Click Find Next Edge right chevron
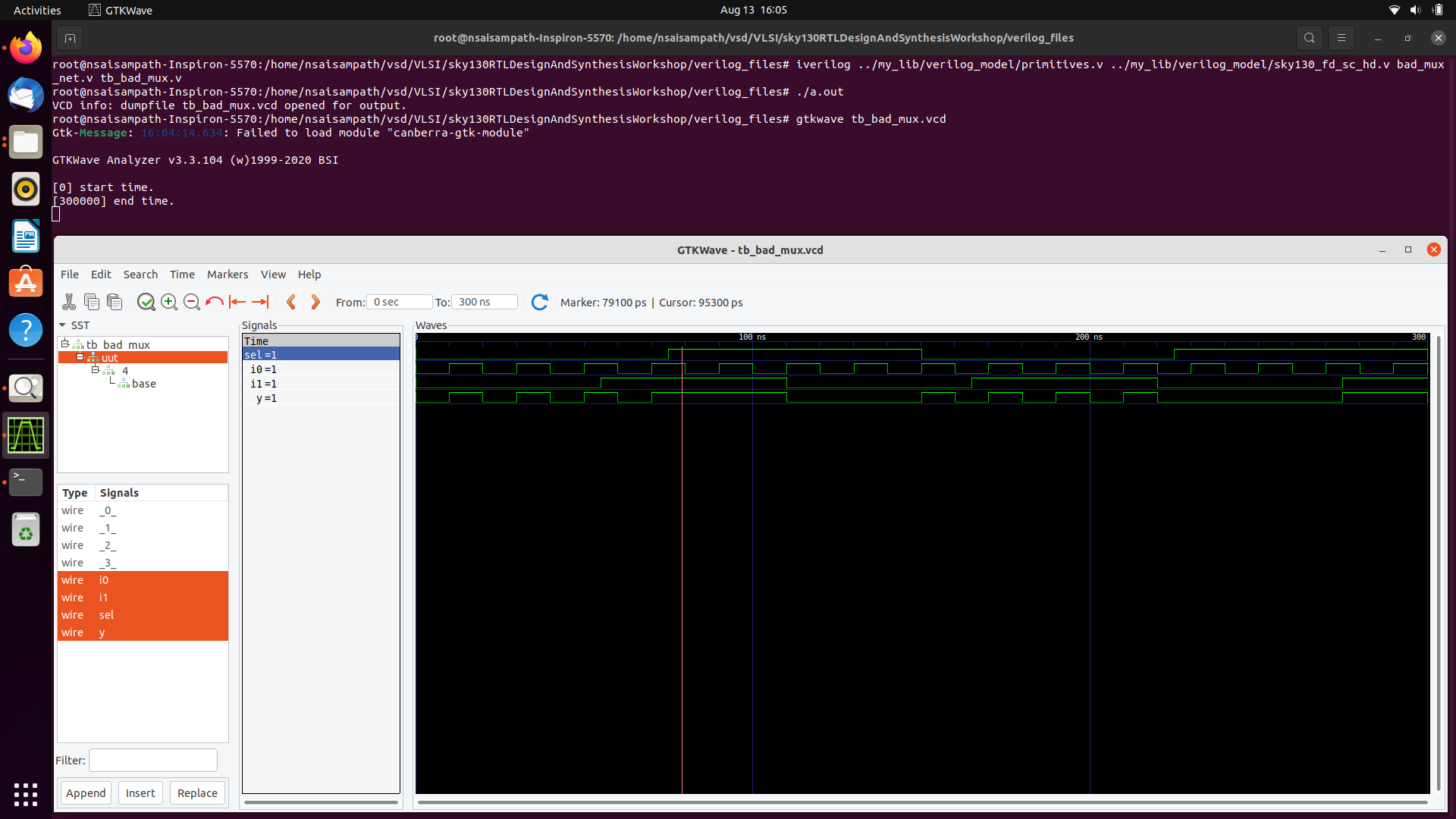The width and height of the screenshot is (1456, 819). point(315,302)
